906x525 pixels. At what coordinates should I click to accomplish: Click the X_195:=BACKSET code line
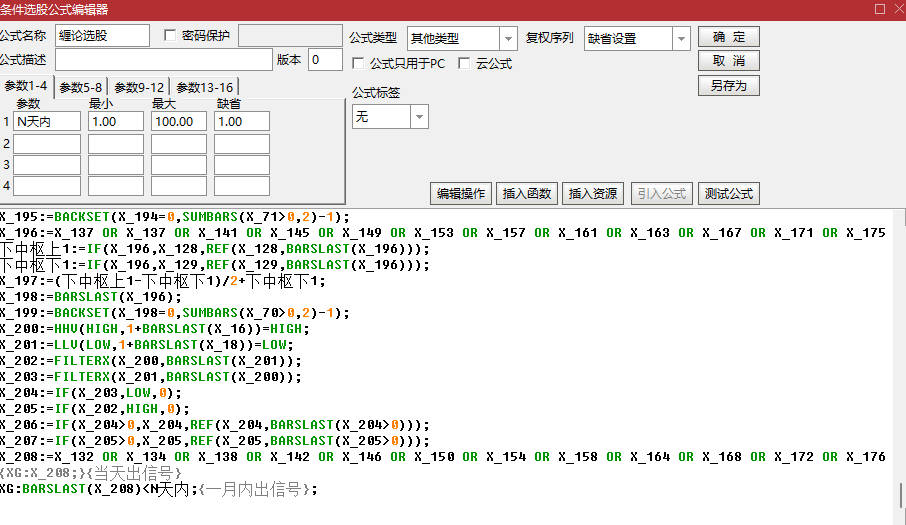click(x=174, y=217)
